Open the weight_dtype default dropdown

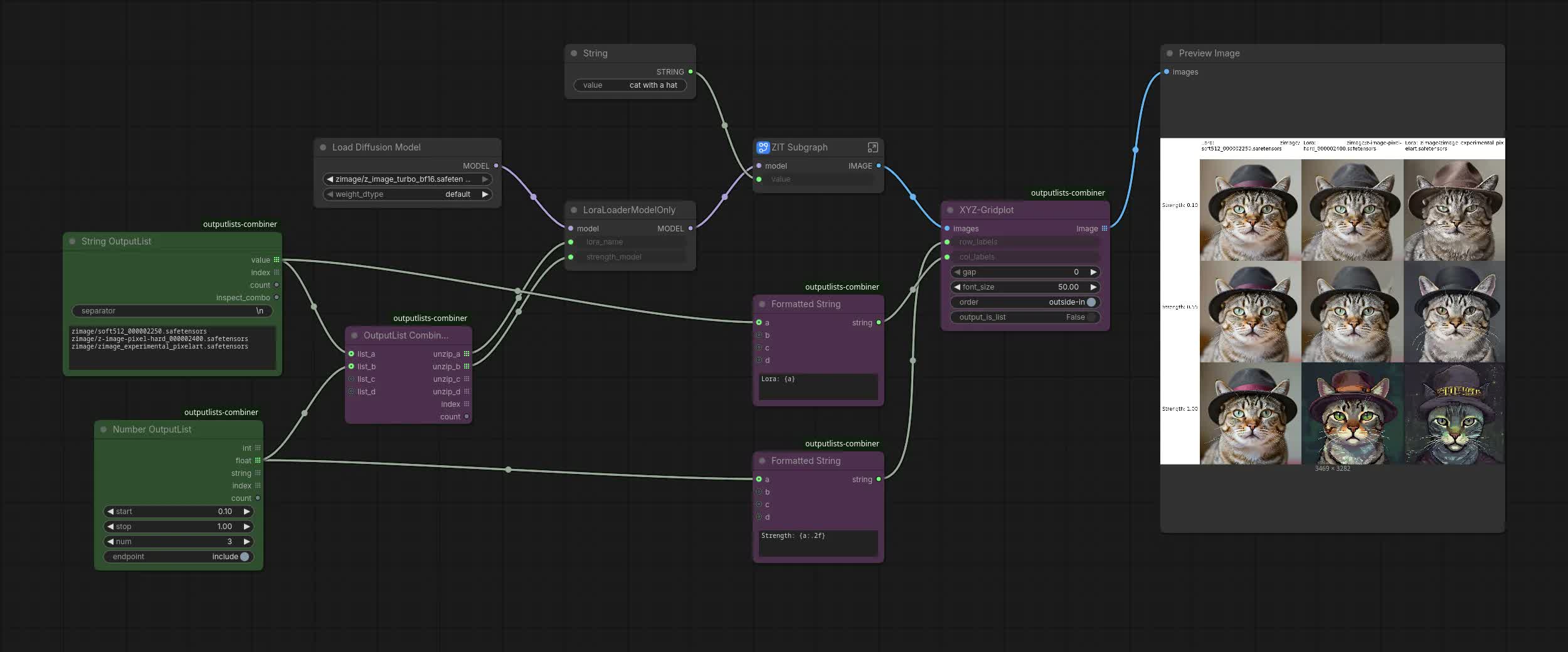click(408, 194)
